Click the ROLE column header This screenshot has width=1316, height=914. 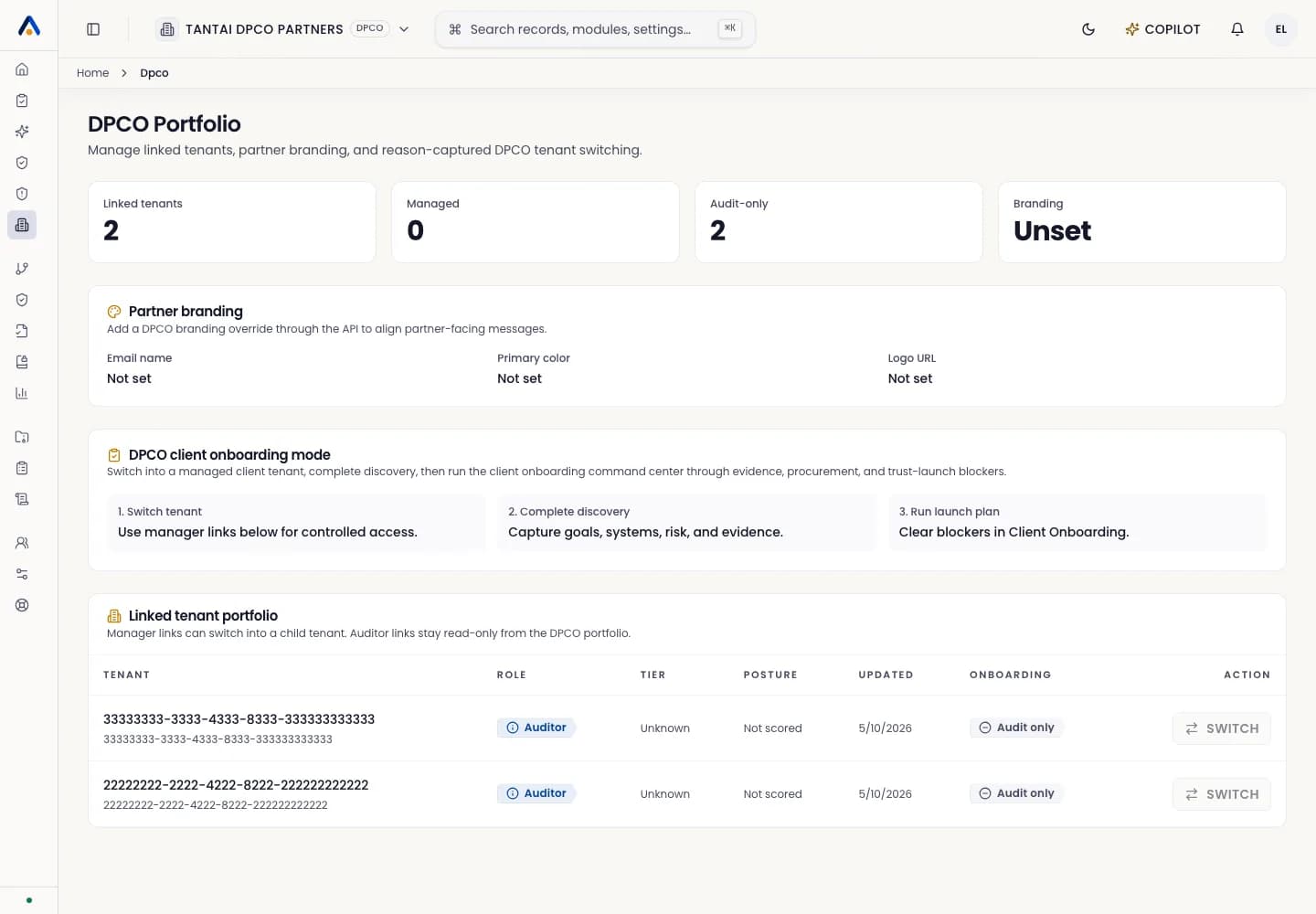(512, 675)
